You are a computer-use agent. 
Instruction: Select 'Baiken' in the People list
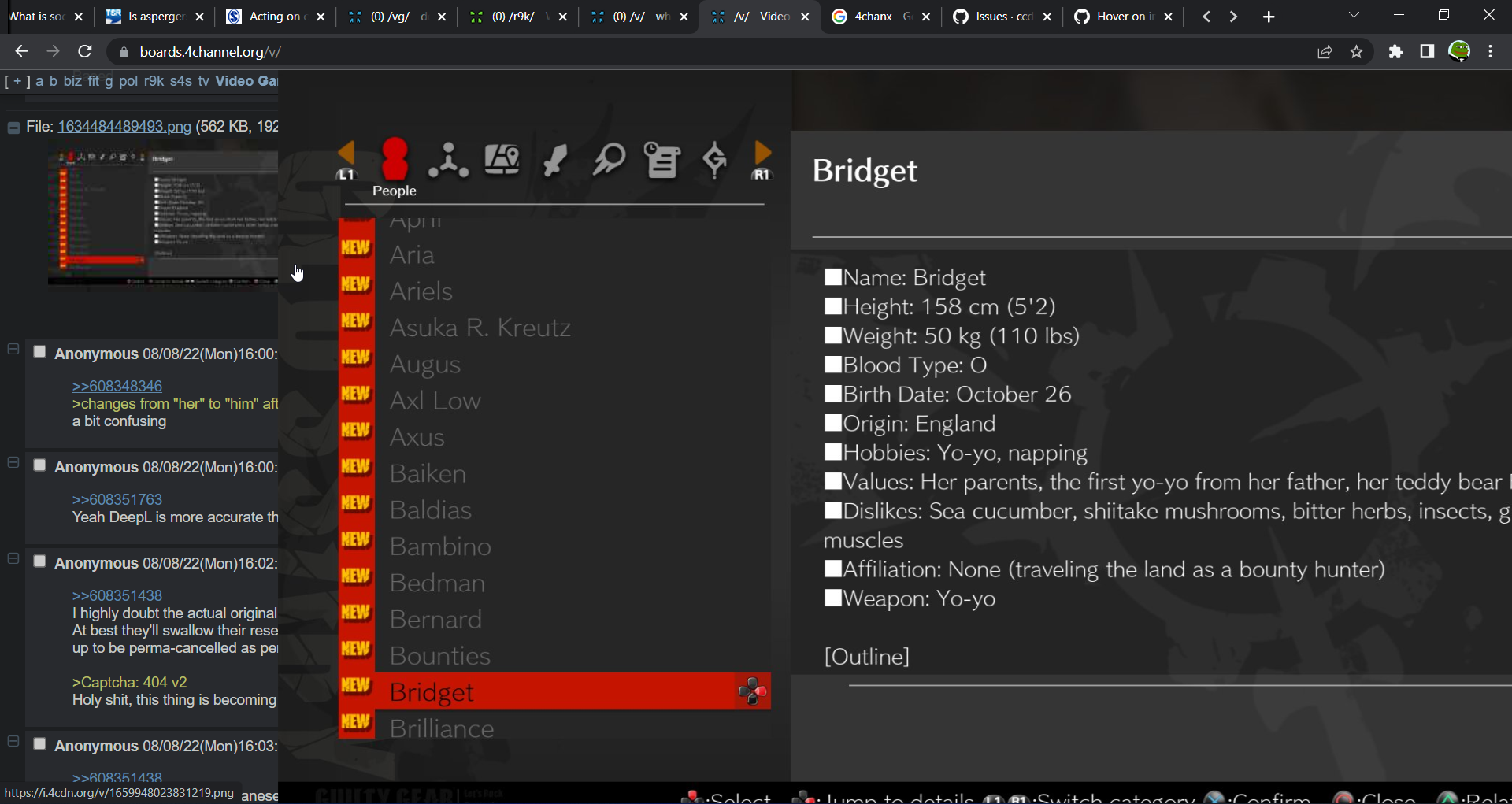pyautogui.click(x=428, y=473)
